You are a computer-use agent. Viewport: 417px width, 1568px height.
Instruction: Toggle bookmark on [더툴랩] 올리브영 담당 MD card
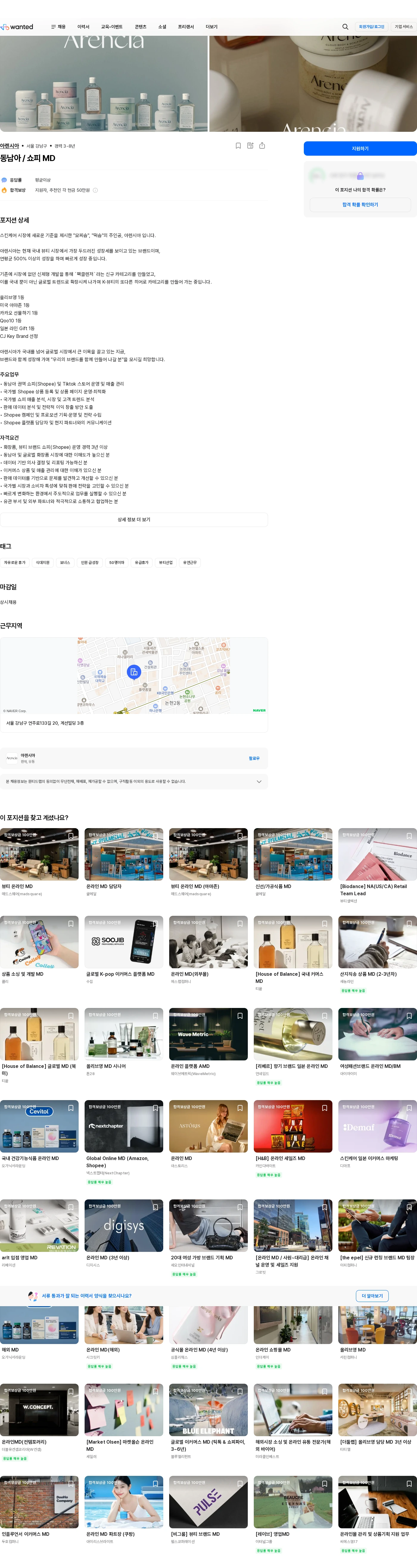pyautogui.click(x=409, y=1391)
